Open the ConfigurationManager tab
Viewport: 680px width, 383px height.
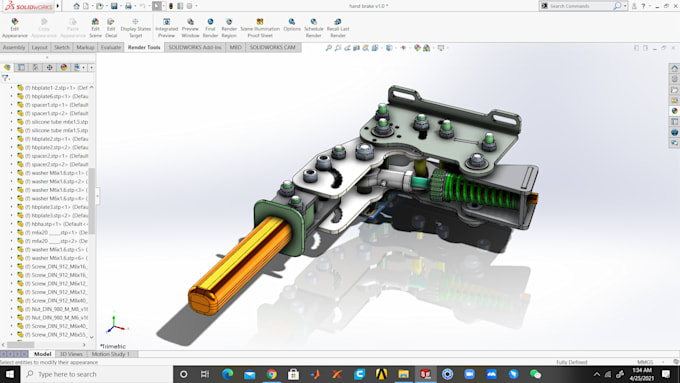(36, 67)
